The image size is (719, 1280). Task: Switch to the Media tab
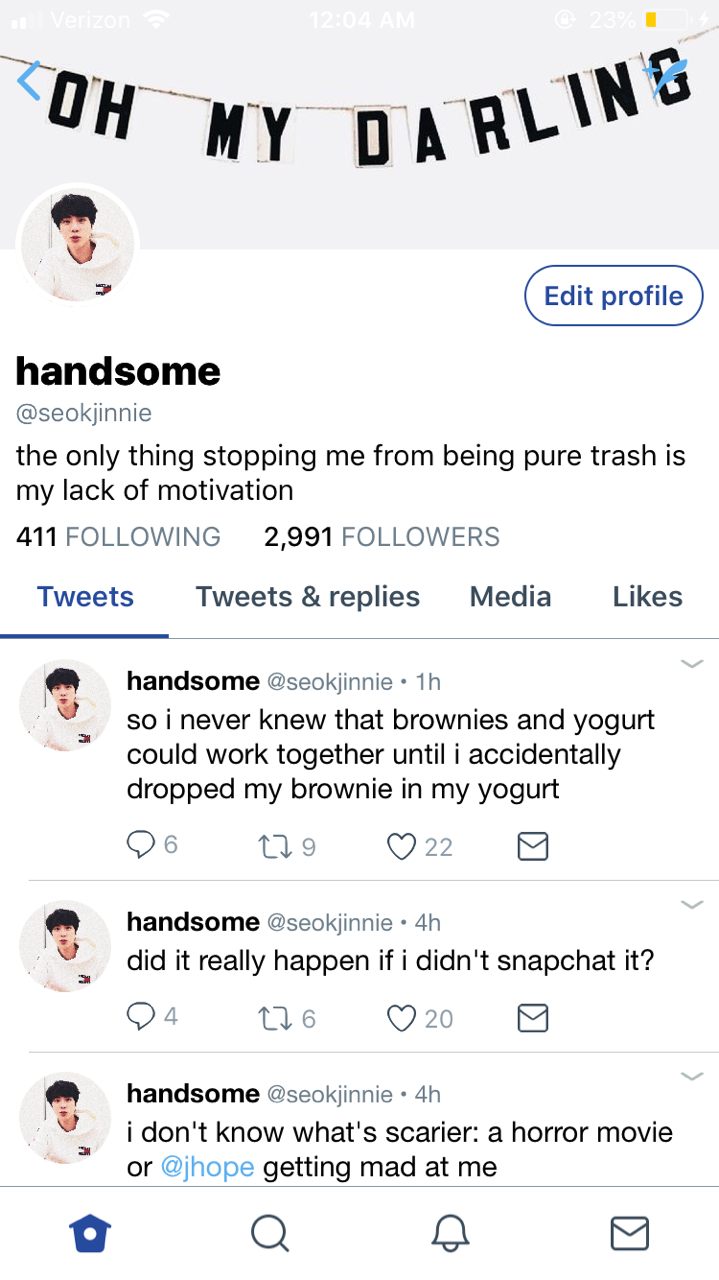(x=510, y=597)
